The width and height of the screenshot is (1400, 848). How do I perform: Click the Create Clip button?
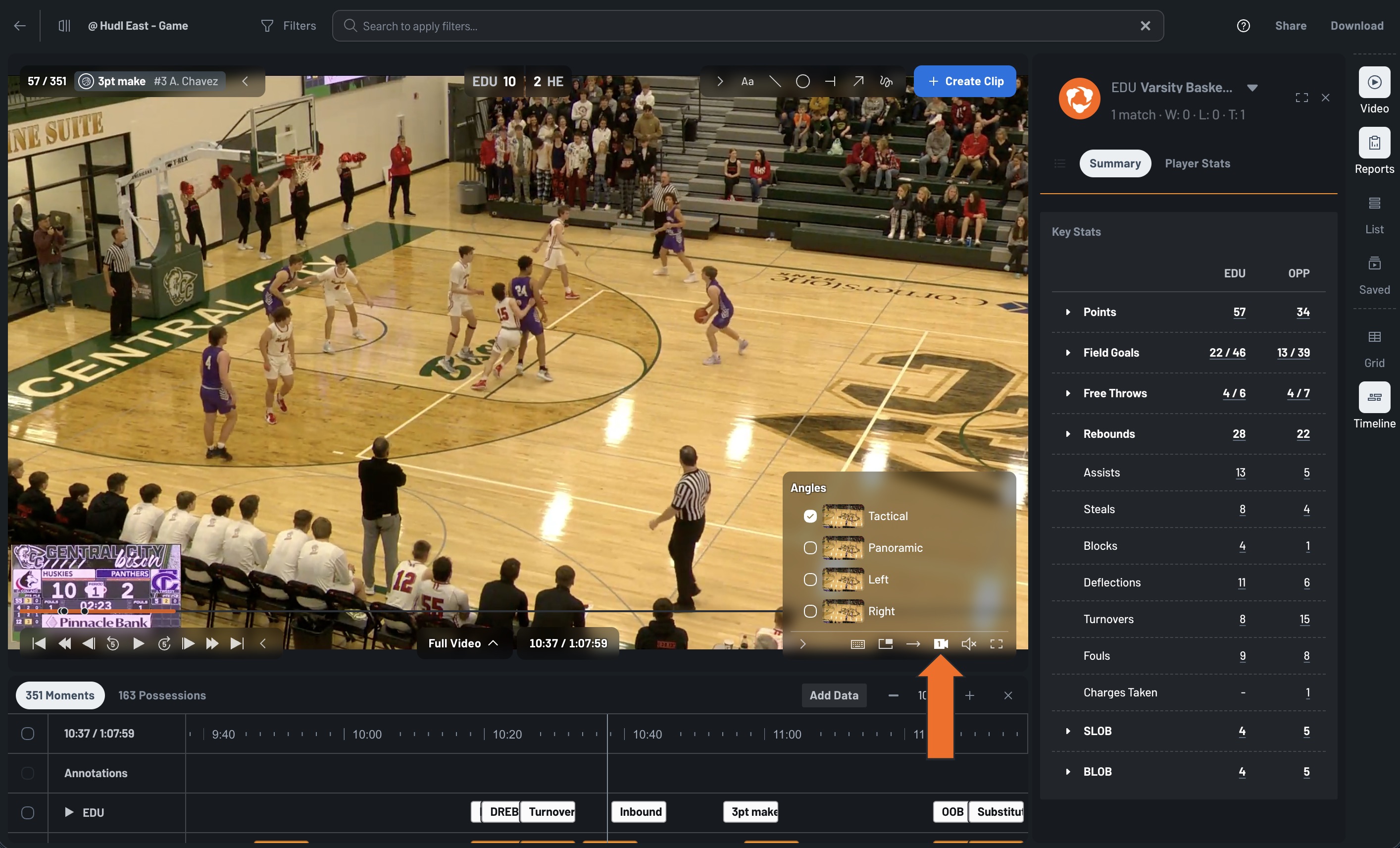(x=965, y=81)
